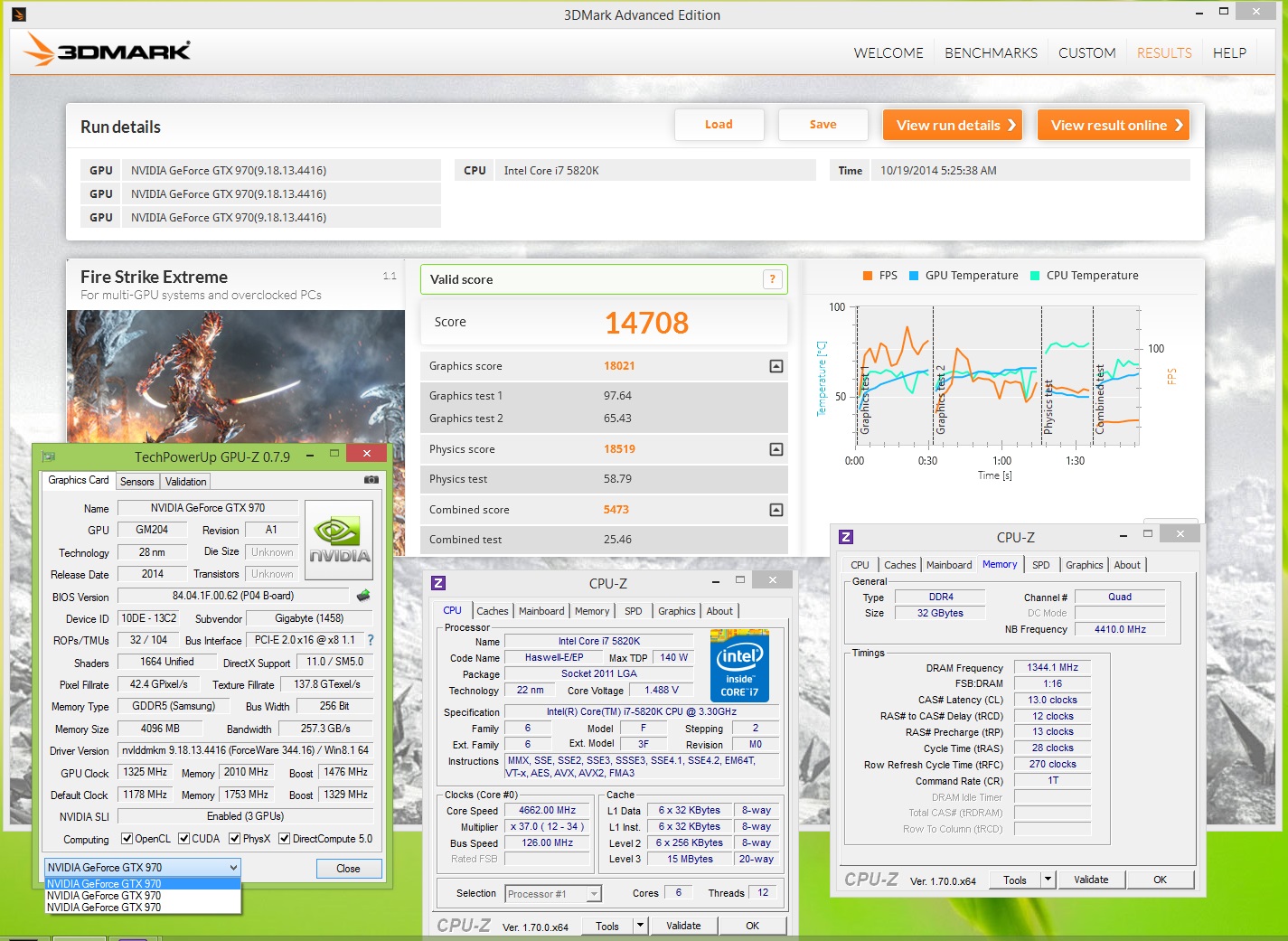Open the GPU selection dropdown in GPU-Z
The height and width of the screenshot is (941, 1288).
[142, 868]
